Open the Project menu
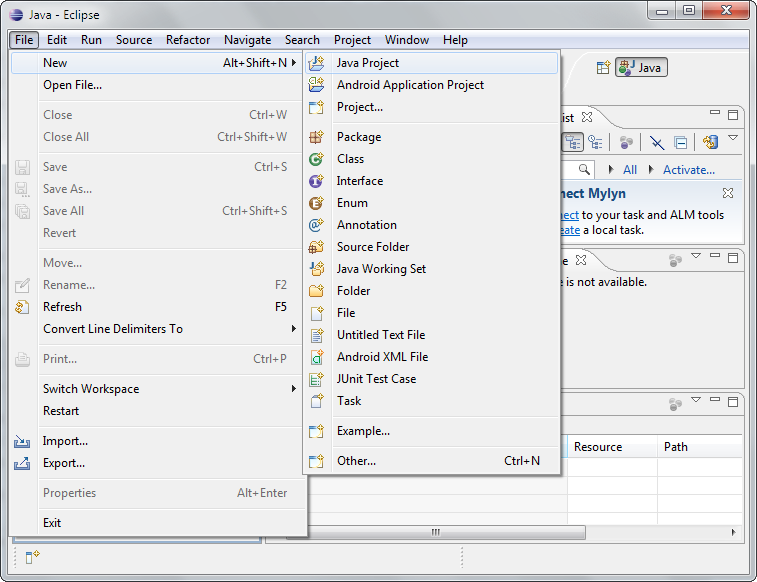 [352, 40]
